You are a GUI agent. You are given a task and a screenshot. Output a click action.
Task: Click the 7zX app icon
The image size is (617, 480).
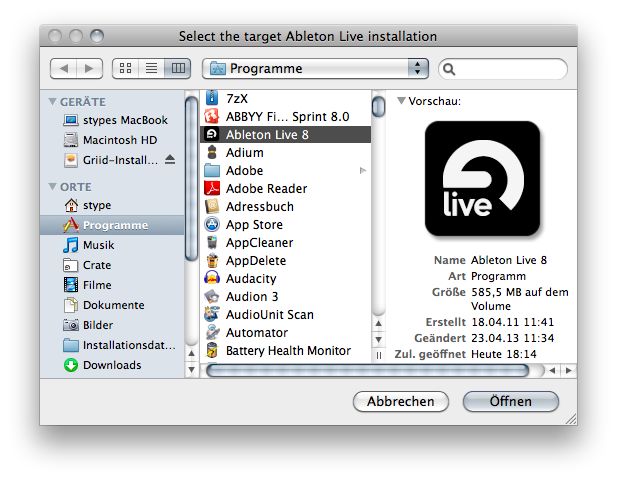(x=212, y=98)
